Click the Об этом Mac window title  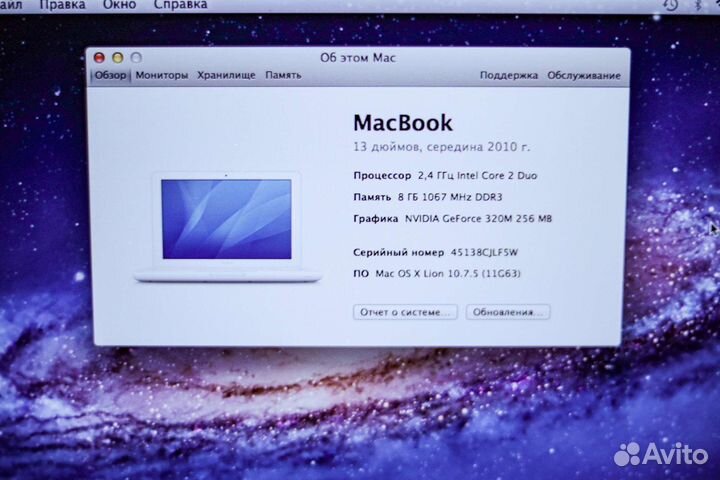pos(358,58)
